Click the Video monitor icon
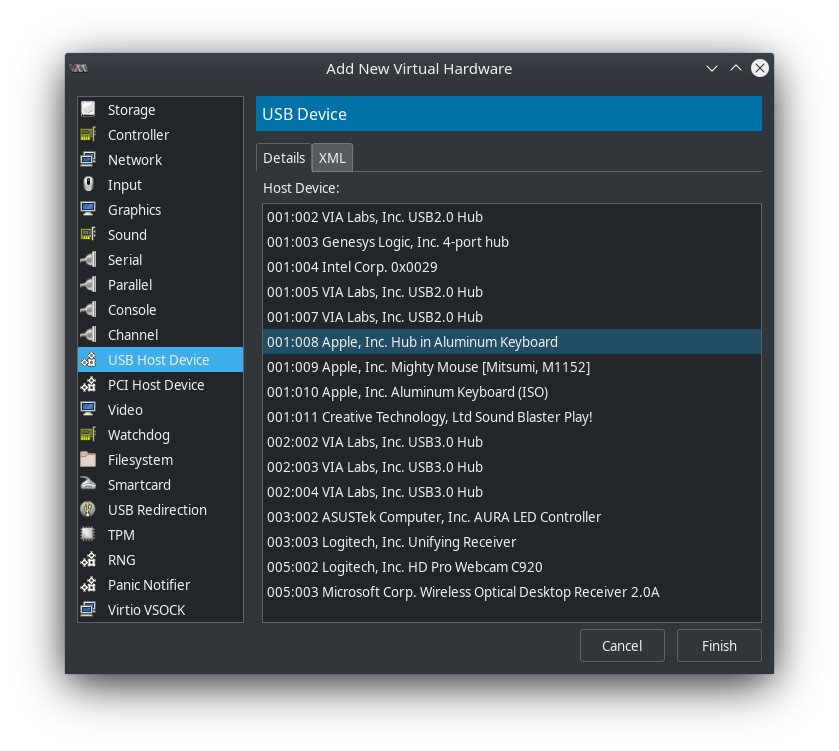839x751 pixels. pos(88,409)
